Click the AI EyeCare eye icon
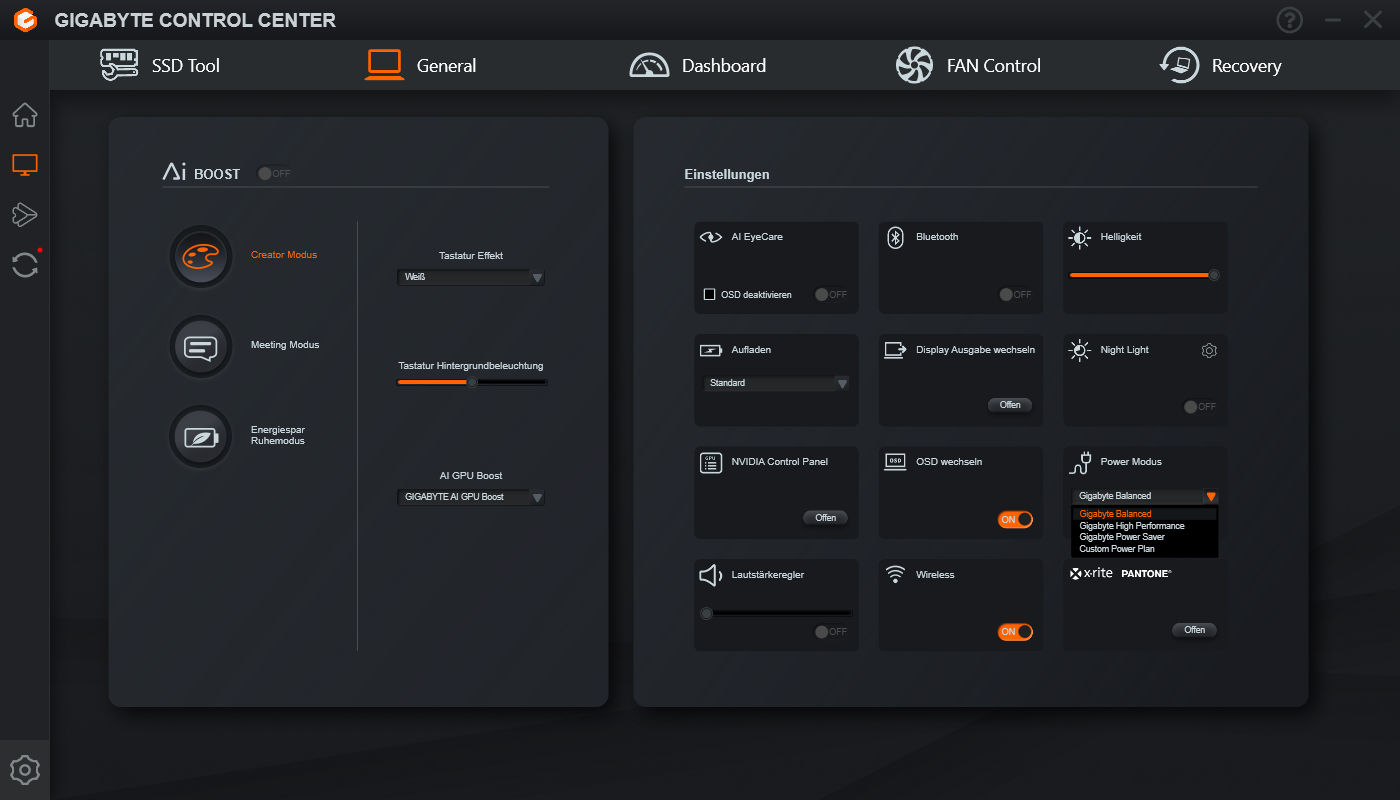Viewport: 1400px width, 800px height. click(x=710, y=238)
